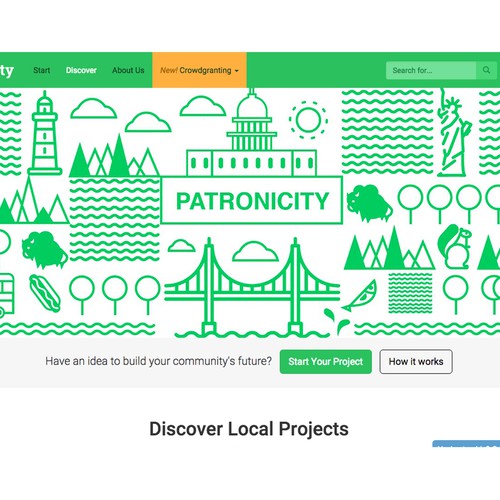Click the Discover Local Projects heading

tap(249, 429)
